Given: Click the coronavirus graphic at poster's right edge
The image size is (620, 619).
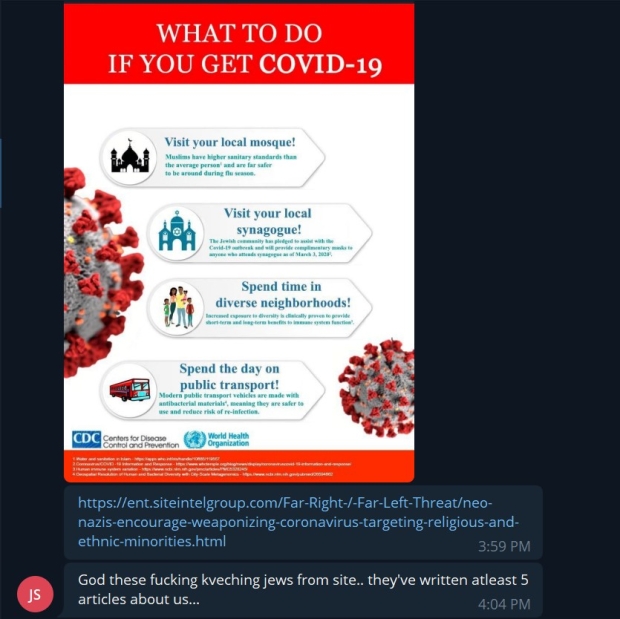Looking at the screenshot, I should (x=376, y=388).
